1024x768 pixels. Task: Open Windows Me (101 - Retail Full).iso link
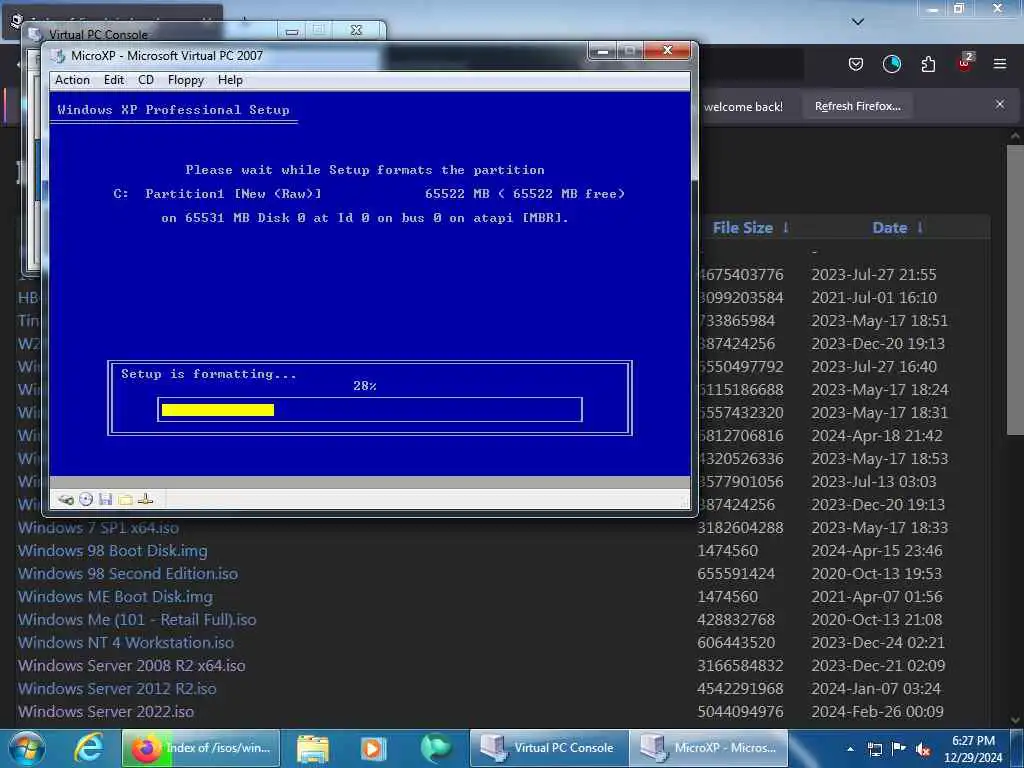pos(137,619)
